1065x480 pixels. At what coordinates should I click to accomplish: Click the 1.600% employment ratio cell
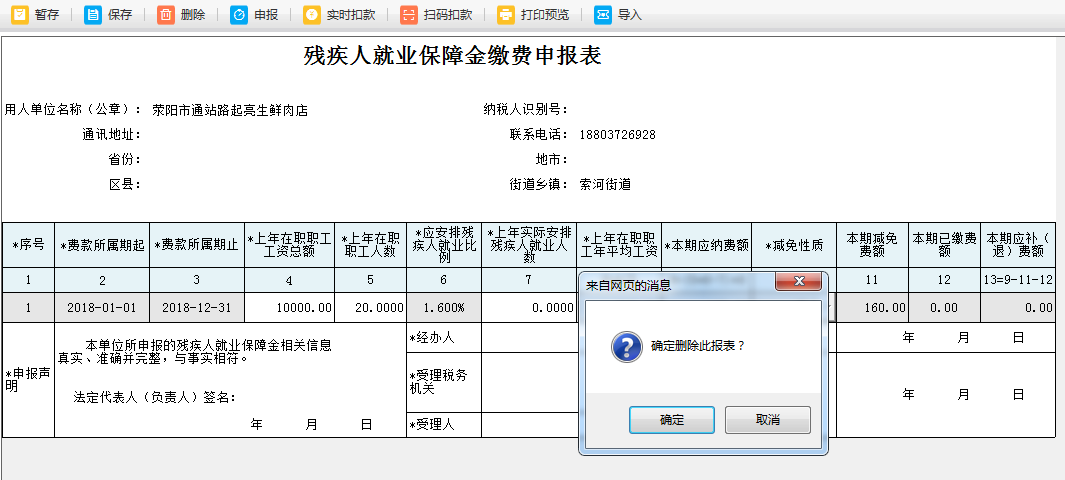(x=444, y=308)
